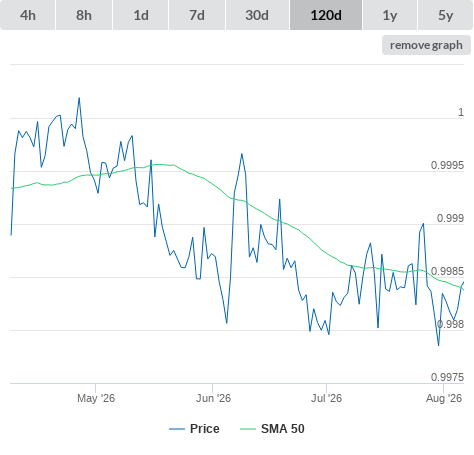Click the blue Price legend line swatch
The image size is (474, 455).
pos(177,429)
